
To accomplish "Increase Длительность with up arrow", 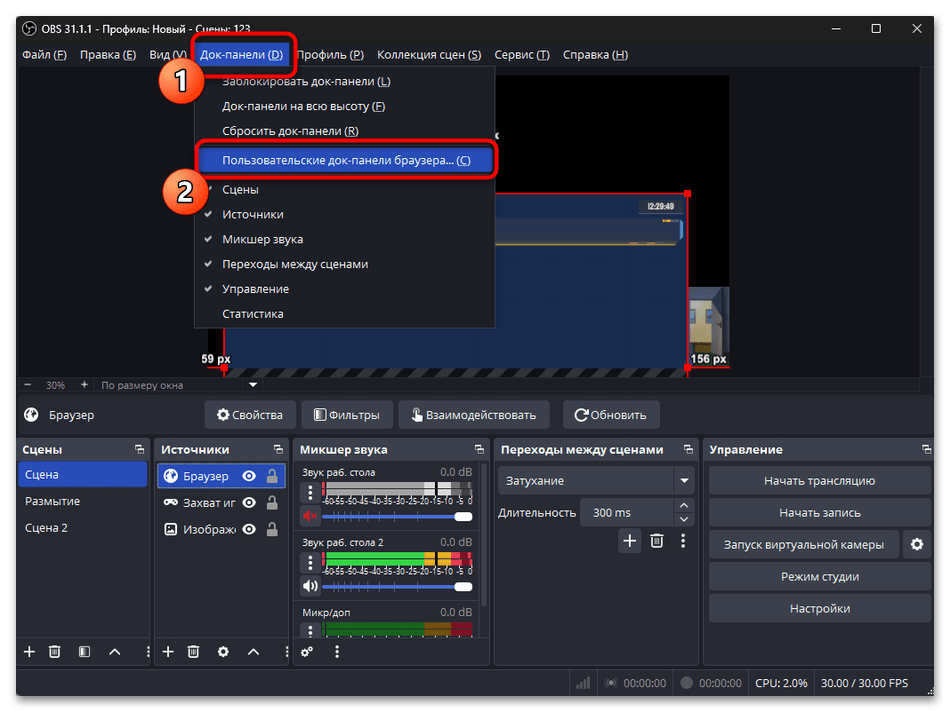I will coord(684,505).
